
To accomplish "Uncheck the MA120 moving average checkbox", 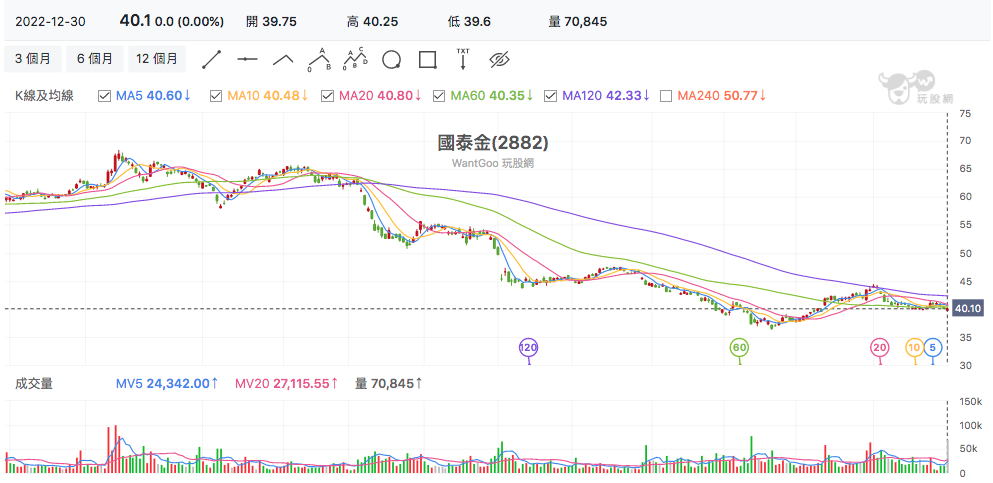I will [x=550, y=96].
